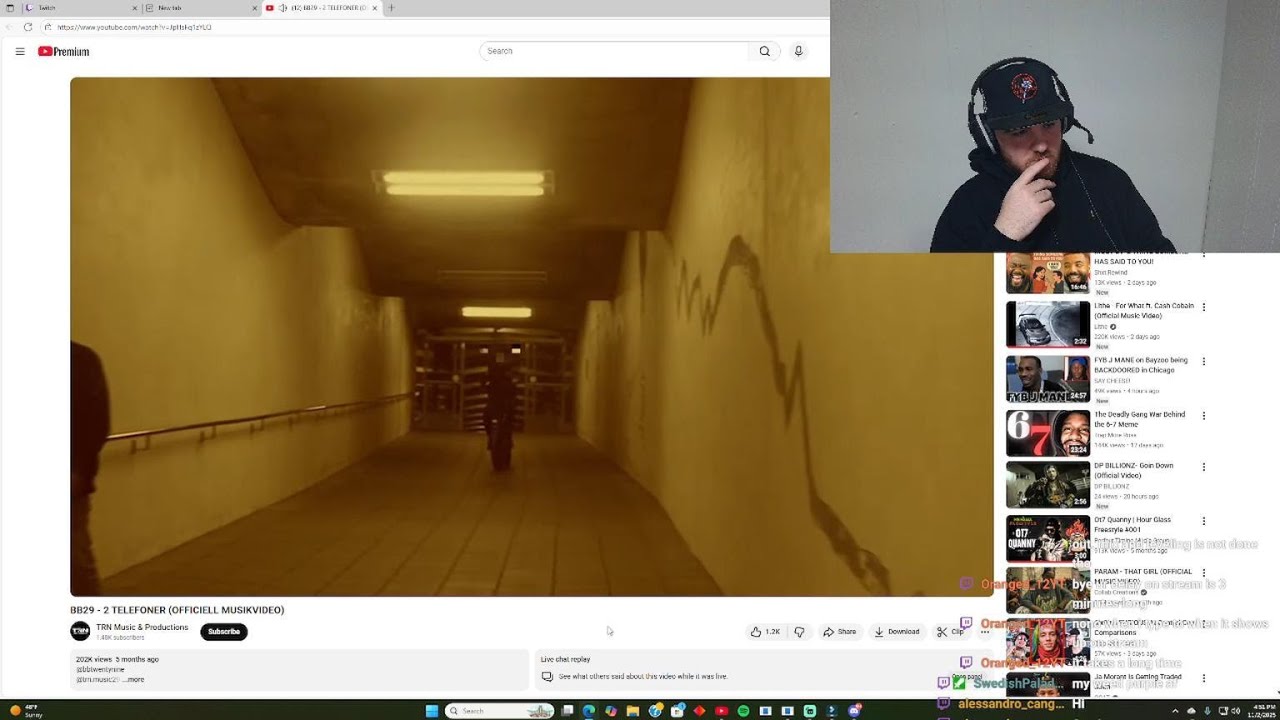1280x720 pixels.
Task: Dislike the BB29 video
Action: click(799, 632)
